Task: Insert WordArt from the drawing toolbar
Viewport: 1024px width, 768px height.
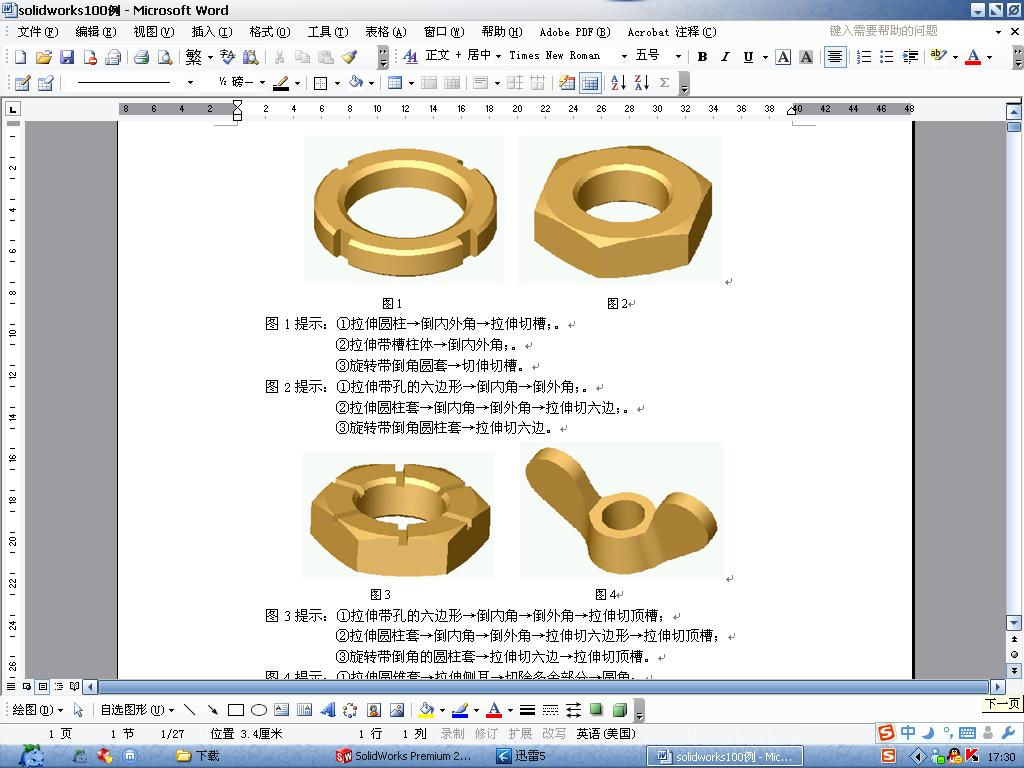Action: (x=327, y=710)
